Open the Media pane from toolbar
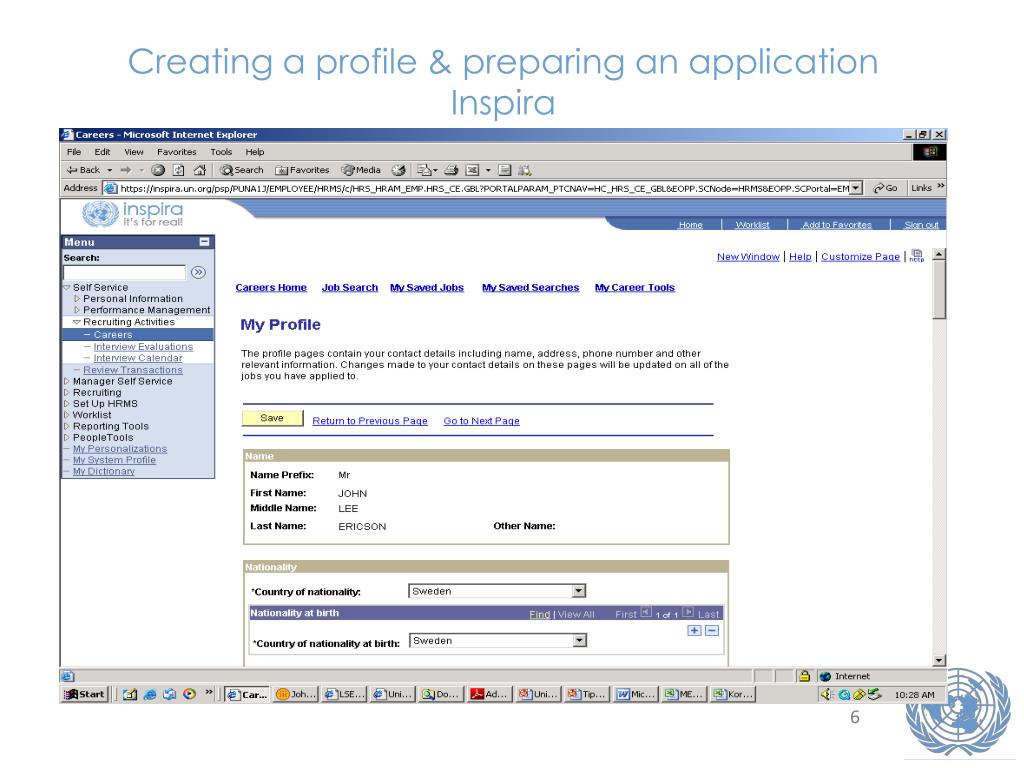Viewport: 1024px width, 768px height. click(361, 170)
